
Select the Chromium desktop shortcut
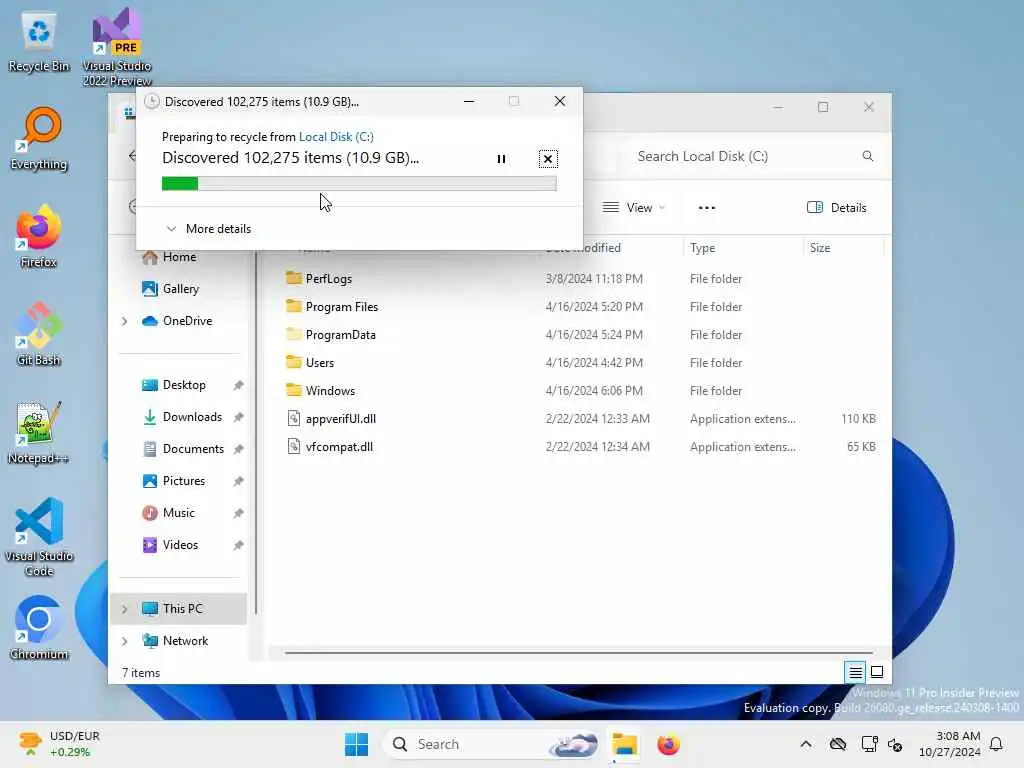[39, 628]
